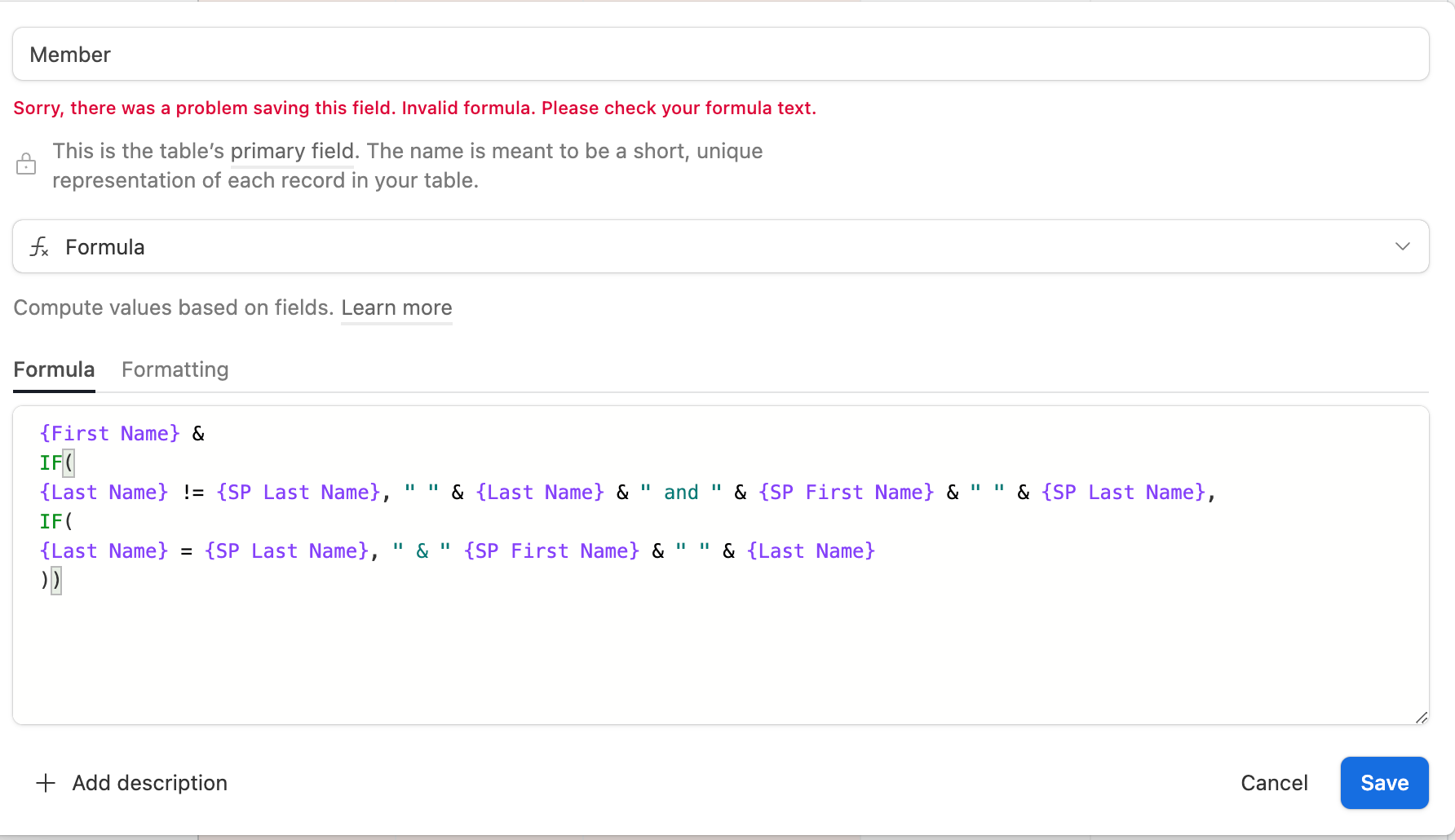The height and width of the screenshot is (840, 1455).
Task: Click the formula fx icon
Action: [x=39, y=246]
